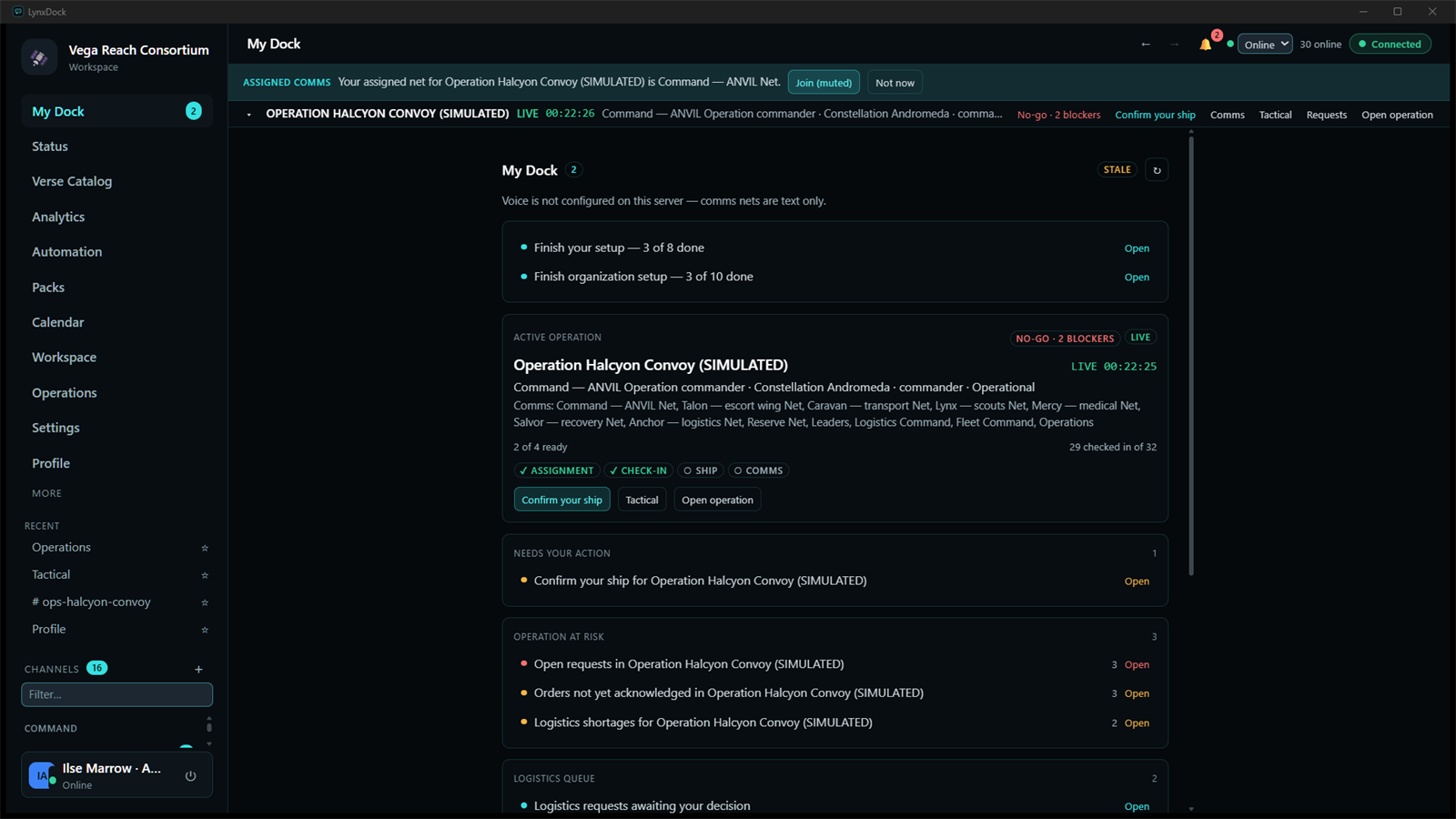Open the Online status dropdown
Screen dimensions: 1456x819
tap(1265, 45)
